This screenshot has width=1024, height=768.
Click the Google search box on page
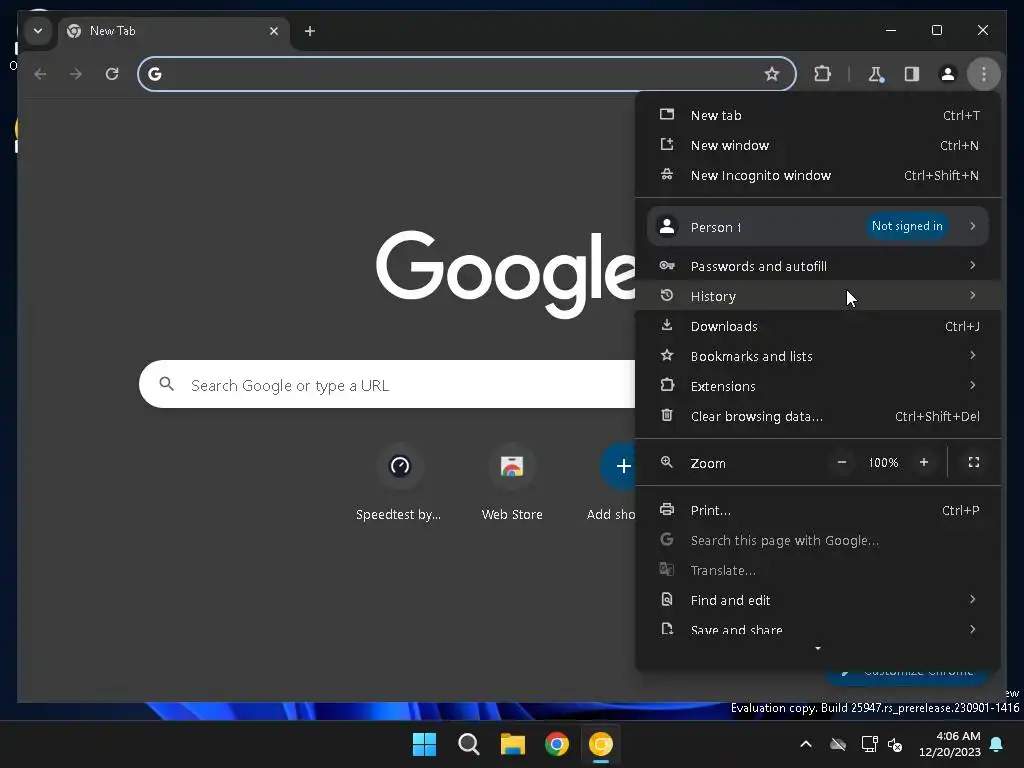[x=387, y=385]
